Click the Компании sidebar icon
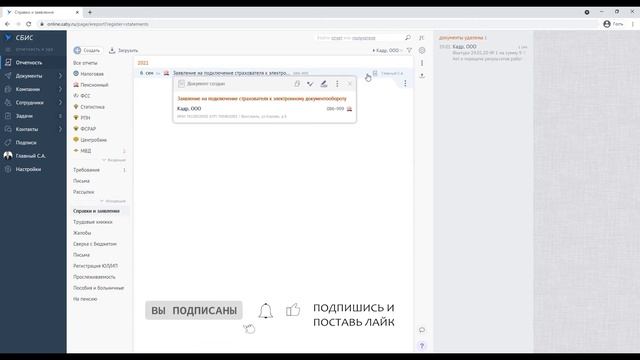Image resolution: width=640 pixels, height=360 pixels. 8,89
